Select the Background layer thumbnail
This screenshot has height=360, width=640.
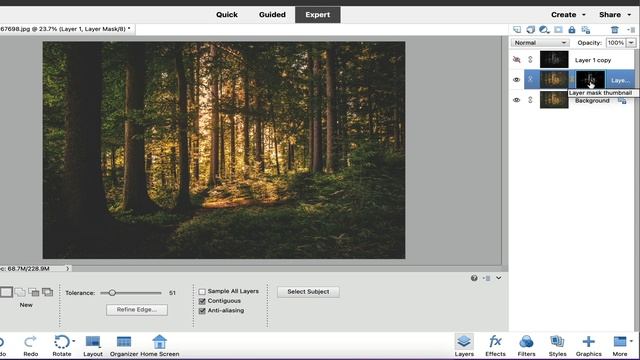[x=554, y=100]
